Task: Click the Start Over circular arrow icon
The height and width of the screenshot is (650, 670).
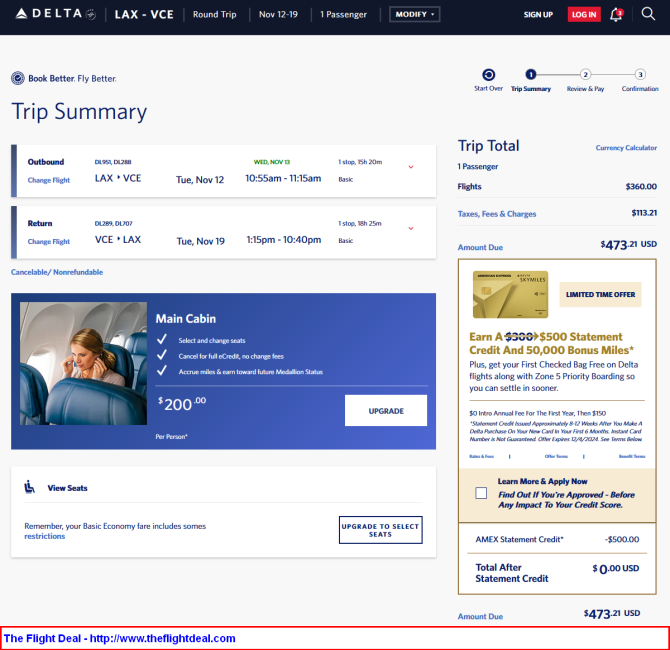Action: [488, 75]
